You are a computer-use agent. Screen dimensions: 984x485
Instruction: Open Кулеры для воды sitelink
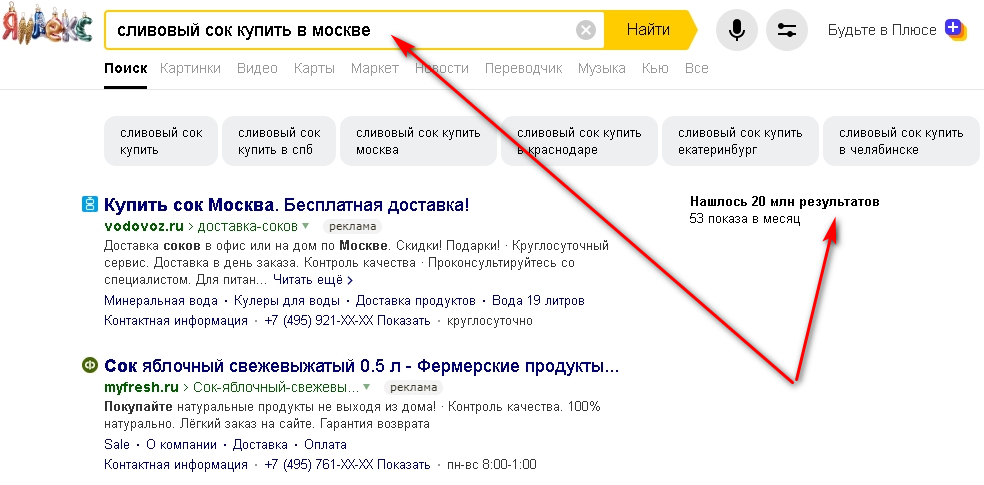(287, 301)
